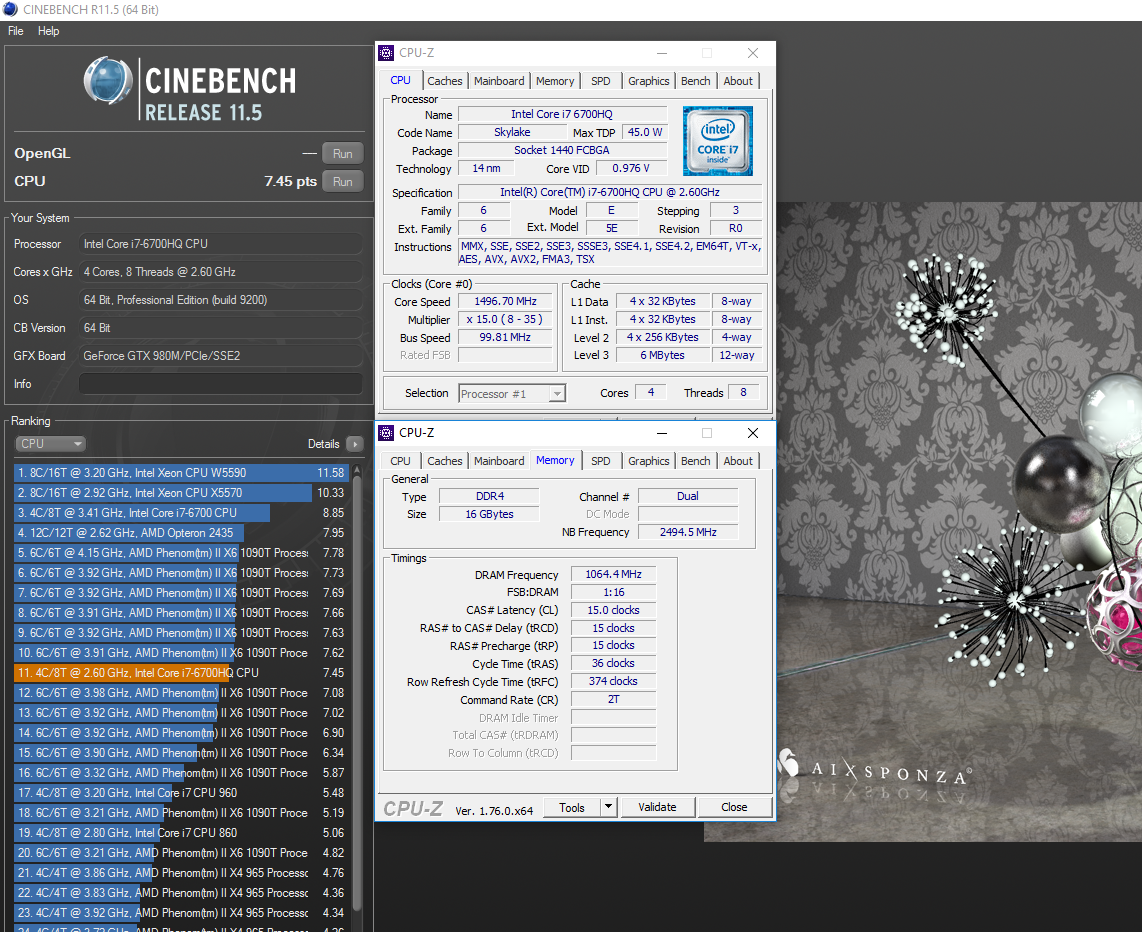Switch to SPD tab in lower CPU-Z window
This screenshot has height=932, width=1142.
click(601, 461)
